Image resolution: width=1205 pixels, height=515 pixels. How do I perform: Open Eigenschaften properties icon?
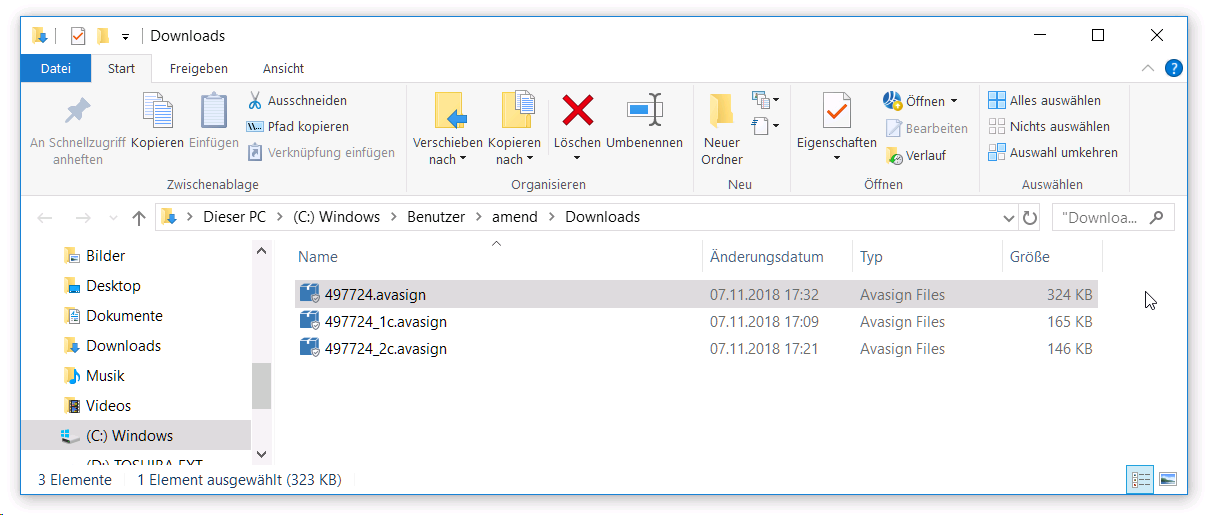[836, 110]
